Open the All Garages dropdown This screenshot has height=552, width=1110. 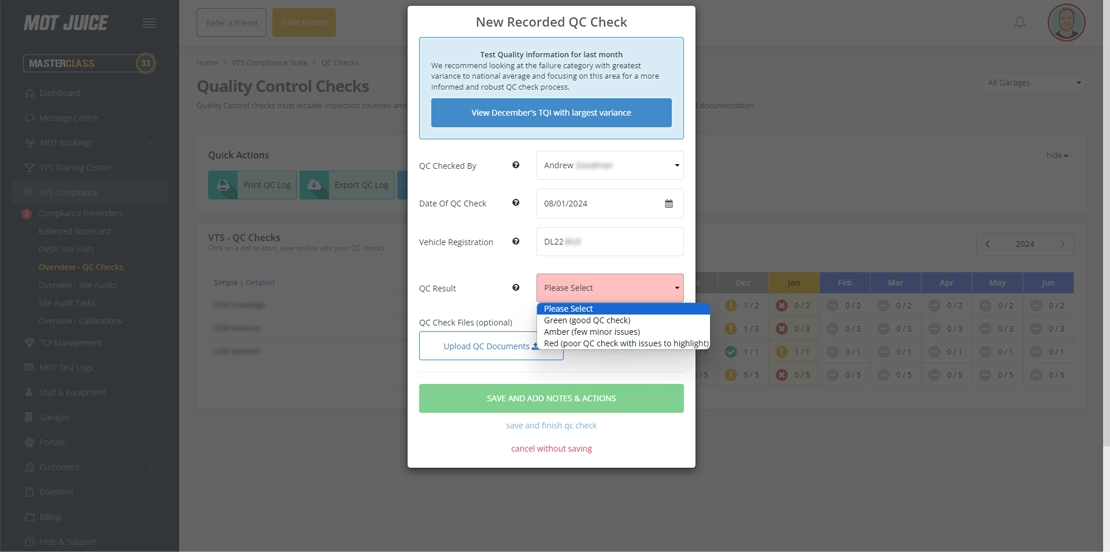[1034, 83]
